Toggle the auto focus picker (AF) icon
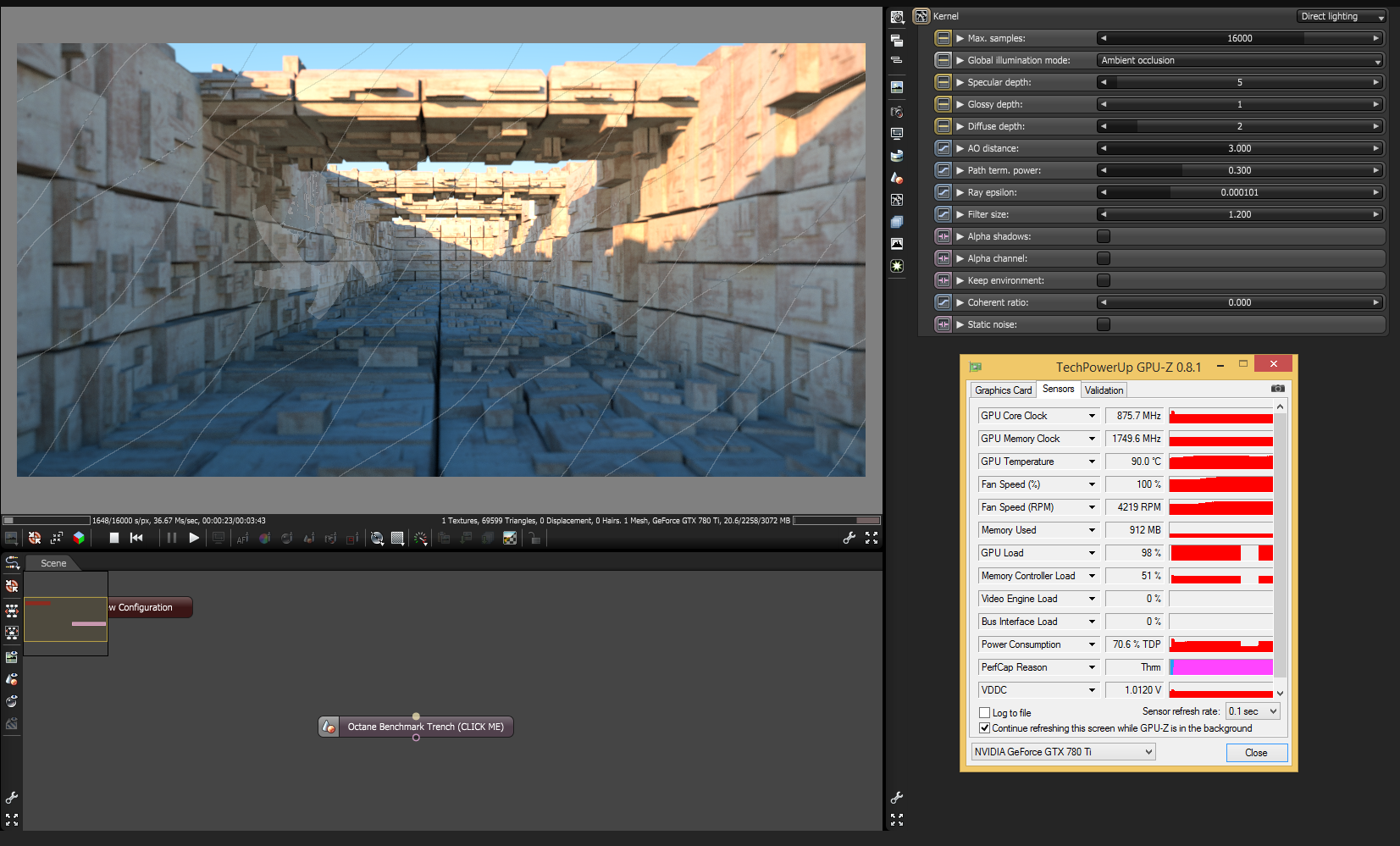1400x846 pixels. pyautogui.click(x=242, y=538)
